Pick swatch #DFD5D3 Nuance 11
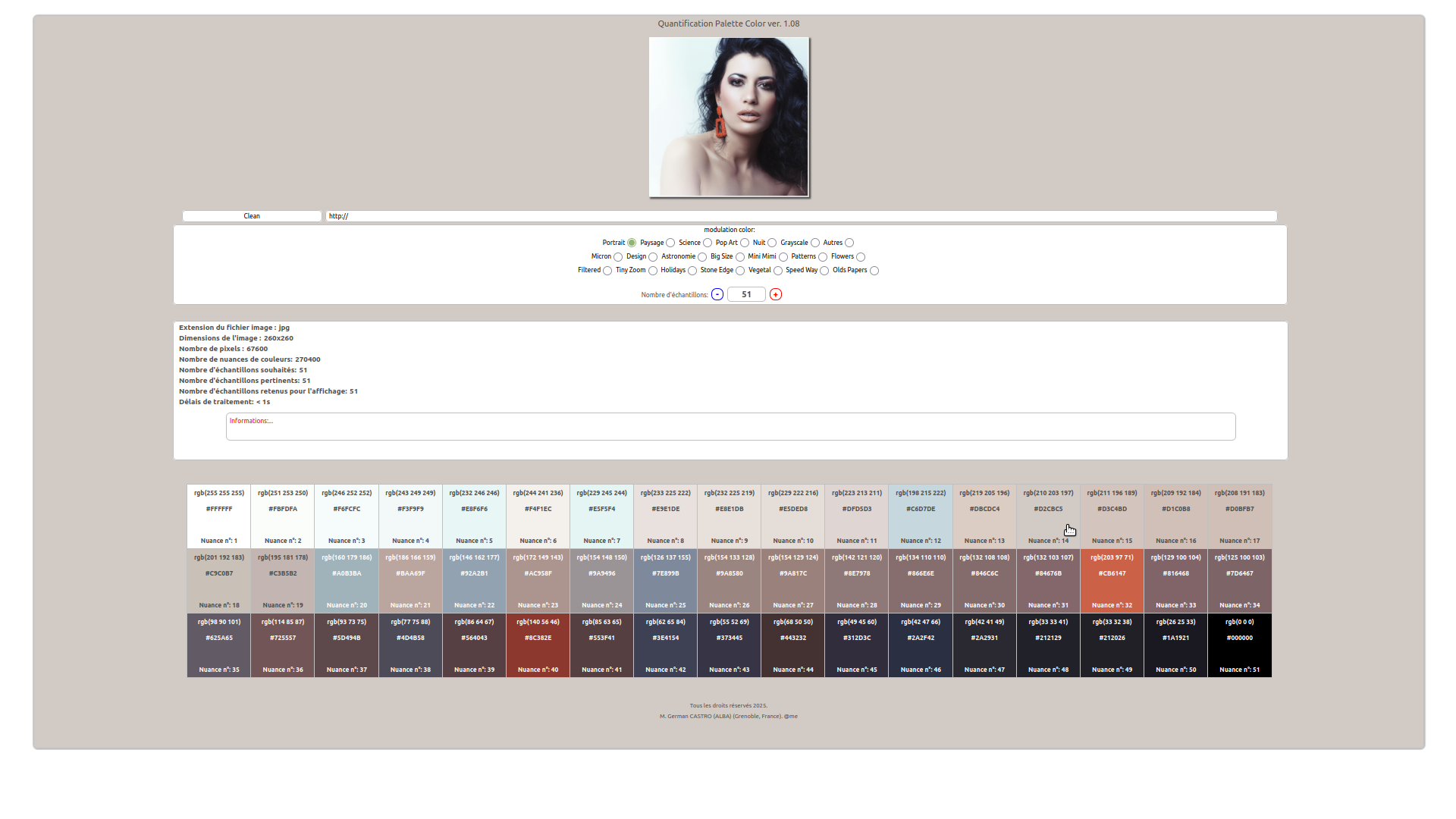Image resolution: width=1456 pixels, height=819 pixels. (x=857, y=516)
